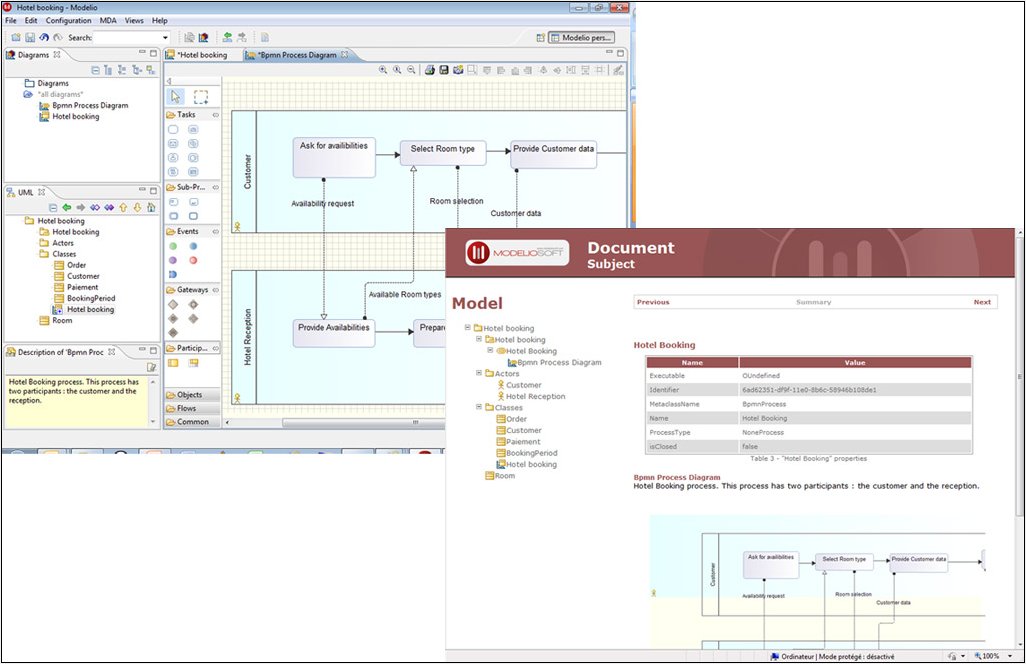Pick the purple event from the palette
The image size is (1026, 664).
[x=173, y=260]
